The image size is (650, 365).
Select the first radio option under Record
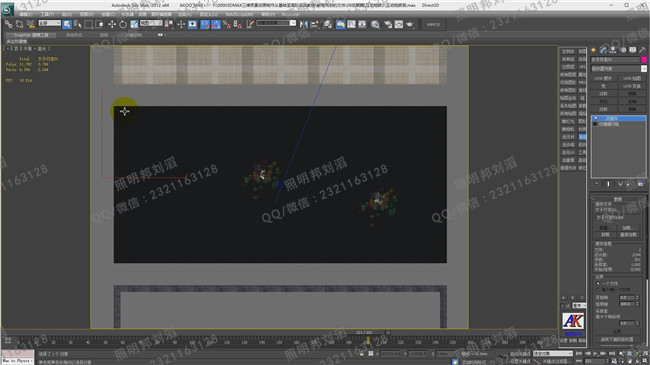coord(598,284)
